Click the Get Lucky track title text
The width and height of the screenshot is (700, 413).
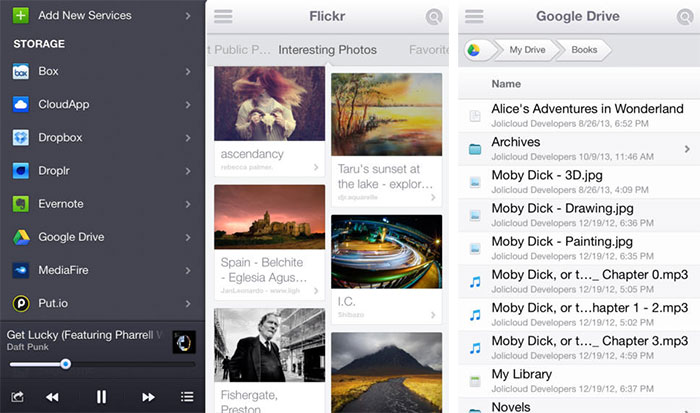(84, 335)
